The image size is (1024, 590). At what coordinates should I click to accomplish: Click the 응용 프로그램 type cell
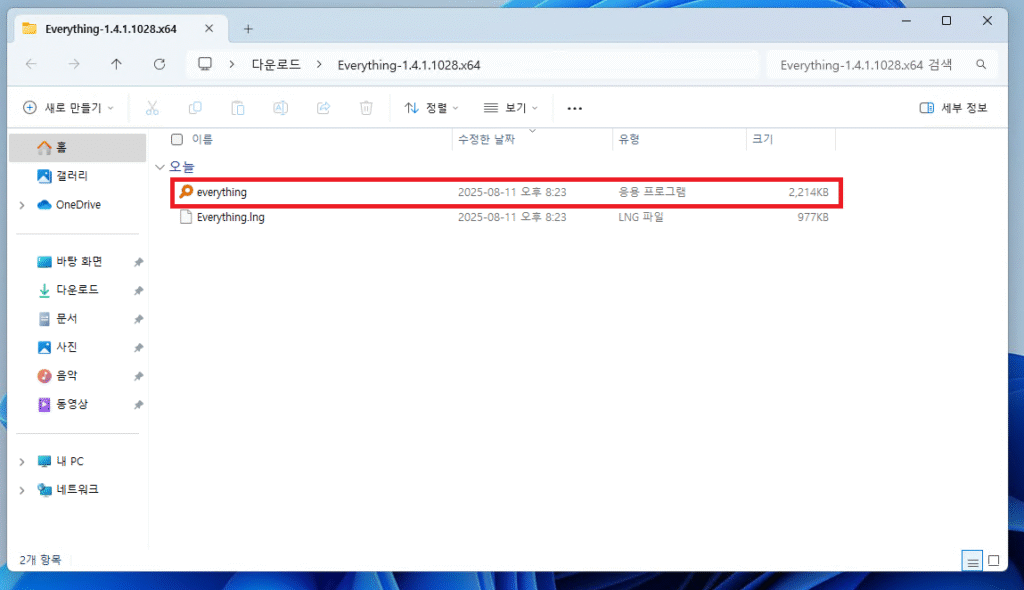click(652, 192)
